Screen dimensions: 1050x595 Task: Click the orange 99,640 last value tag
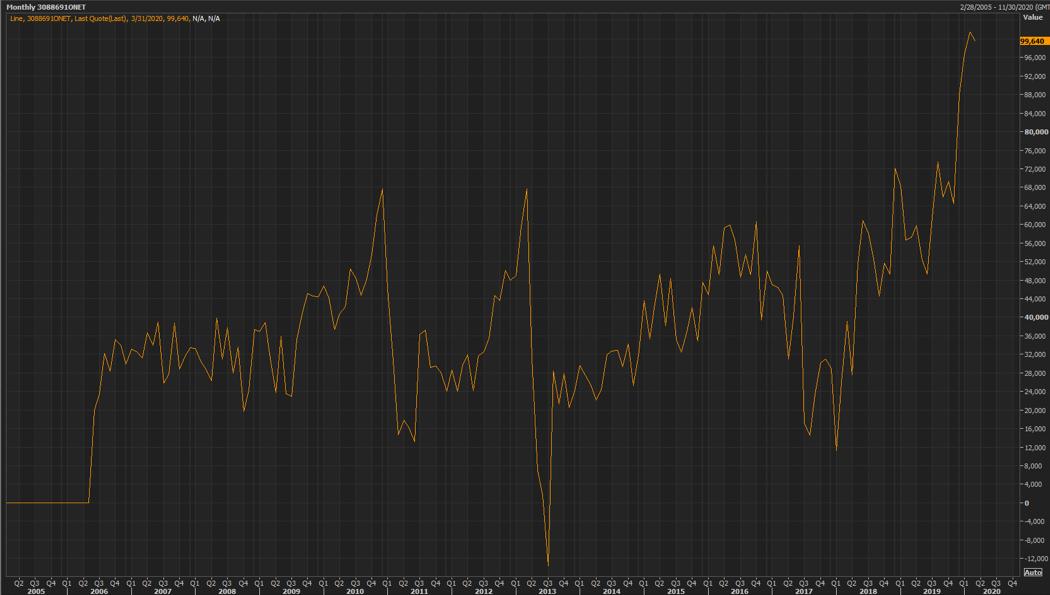[1033, 41]
